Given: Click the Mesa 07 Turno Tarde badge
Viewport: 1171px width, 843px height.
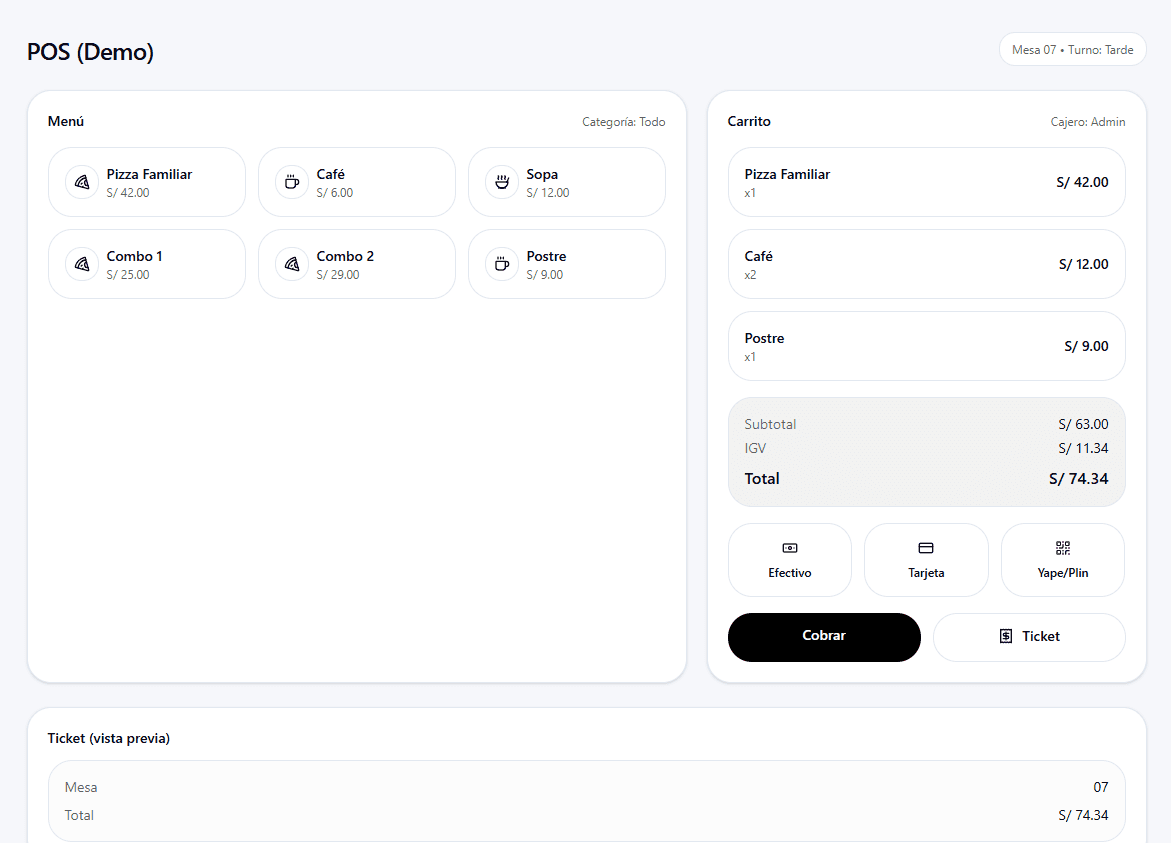Looking at the screenshot, I should click(1072, 50).
